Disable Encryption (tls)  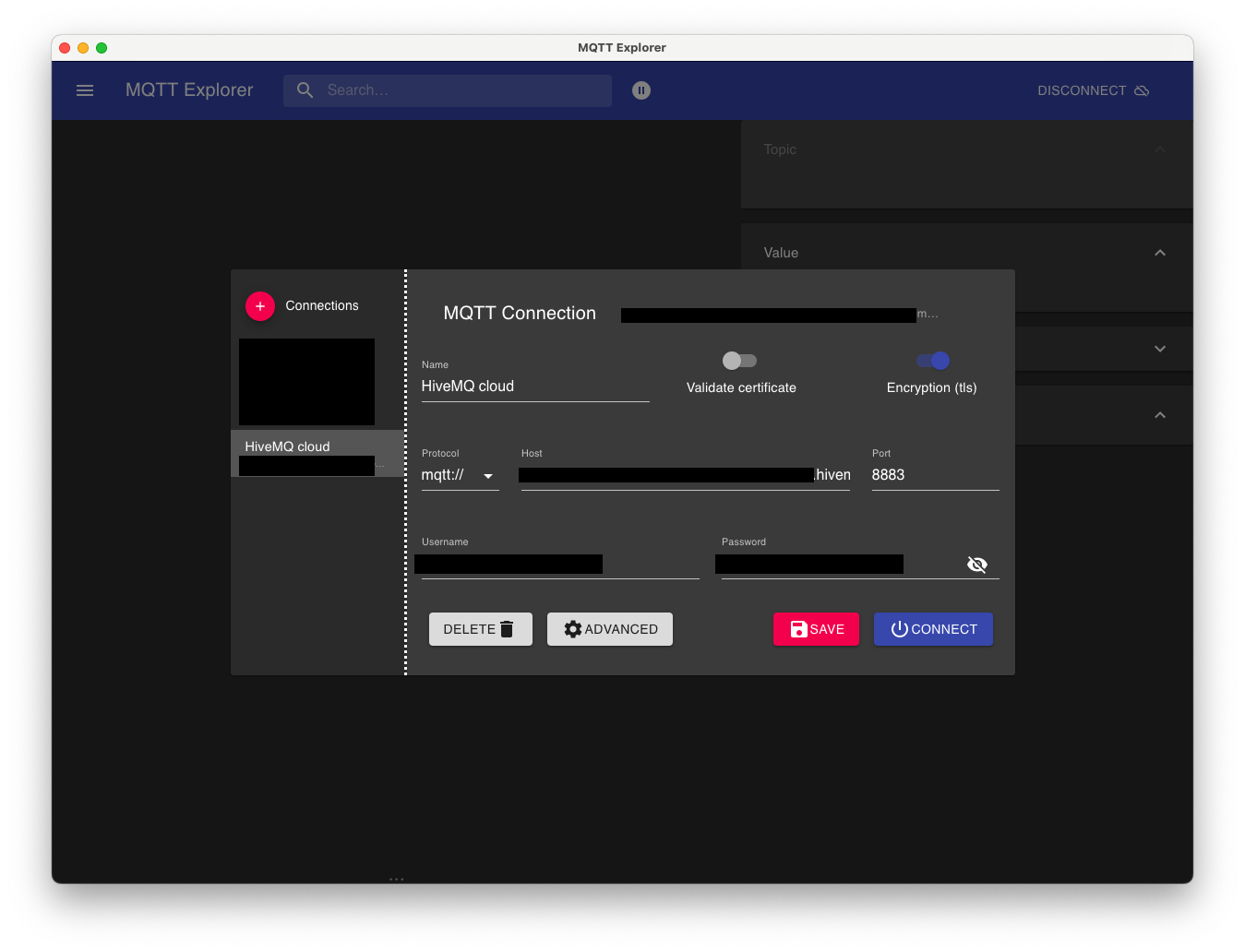coord(932,361)
